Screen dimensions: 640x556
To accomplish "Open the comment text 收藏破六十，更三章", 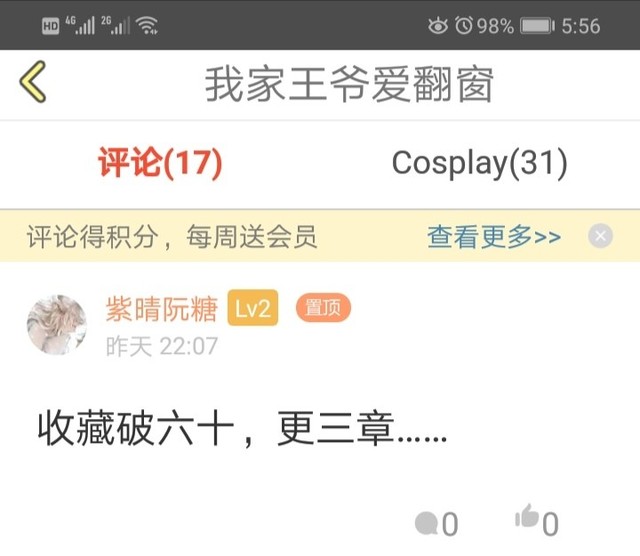I will (x=242, y=429).
